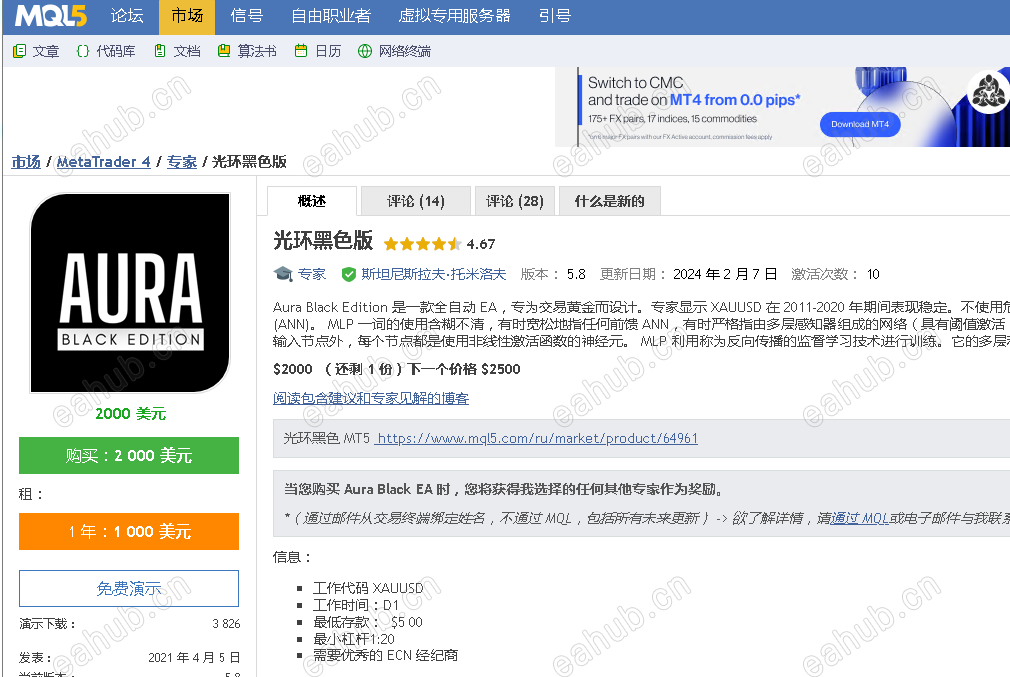1010x677 pixels.
Task: Click the green 购买: 2 000 美元 button
Action: pos(129,455)
